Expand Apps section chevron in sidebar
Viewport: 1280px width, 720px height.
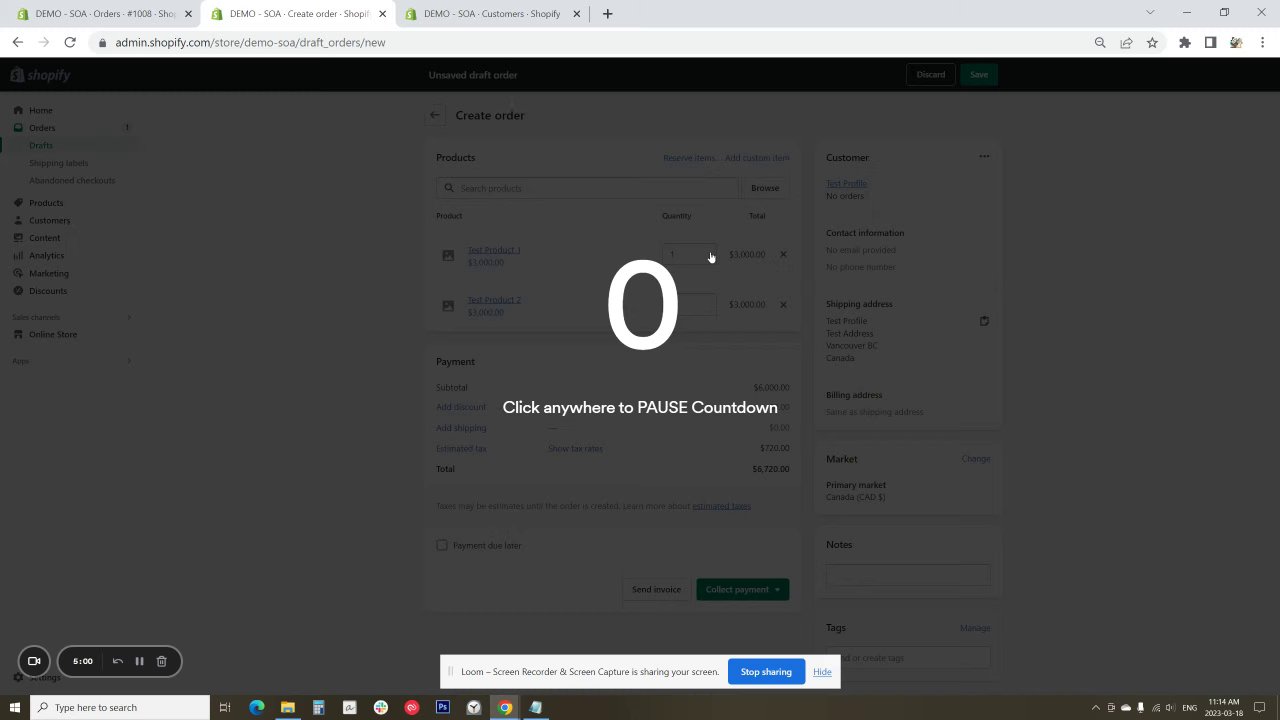coord(129,361)
